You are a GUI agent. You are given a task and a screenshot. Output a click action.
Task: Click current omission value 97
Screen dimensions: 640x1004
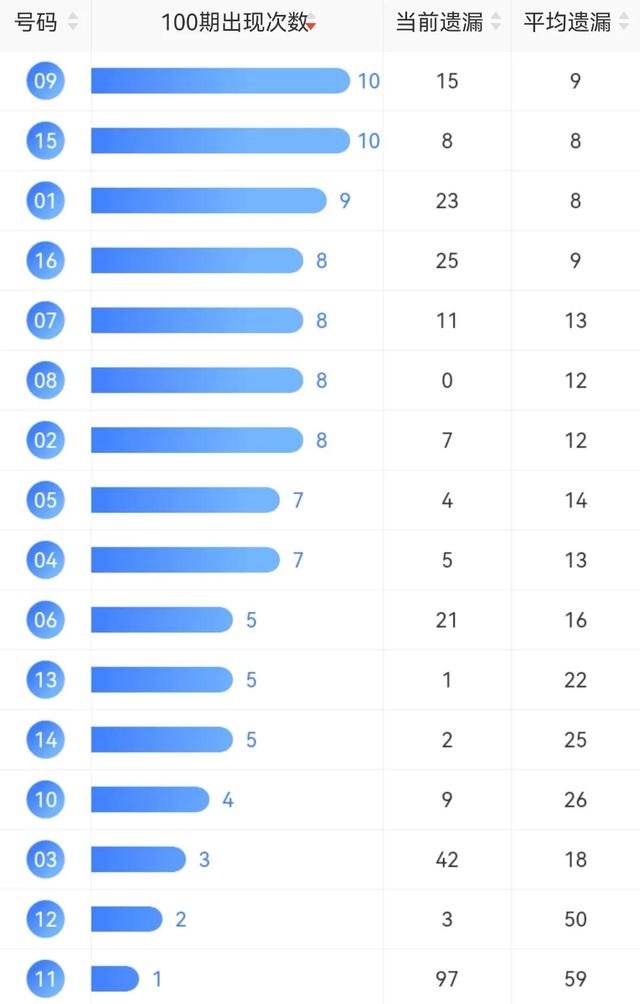click(447, 979)
